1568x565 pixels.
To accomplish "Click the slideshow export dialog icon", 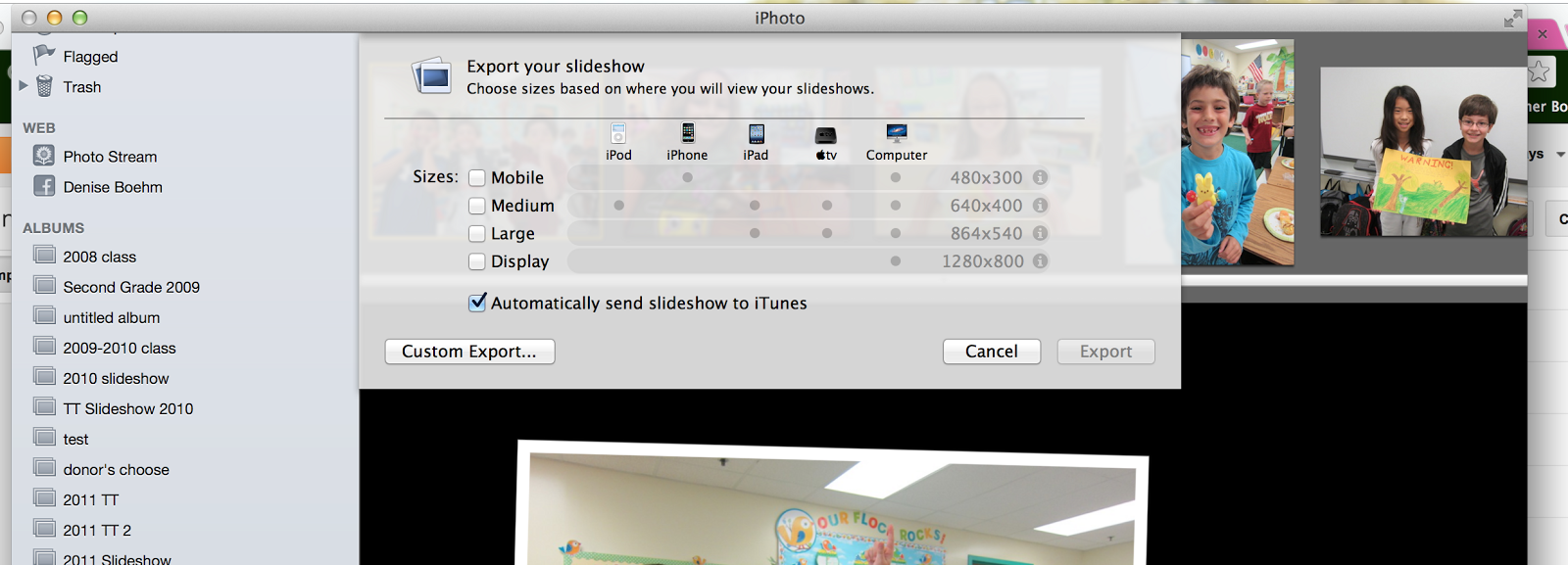I will point(431,75).
